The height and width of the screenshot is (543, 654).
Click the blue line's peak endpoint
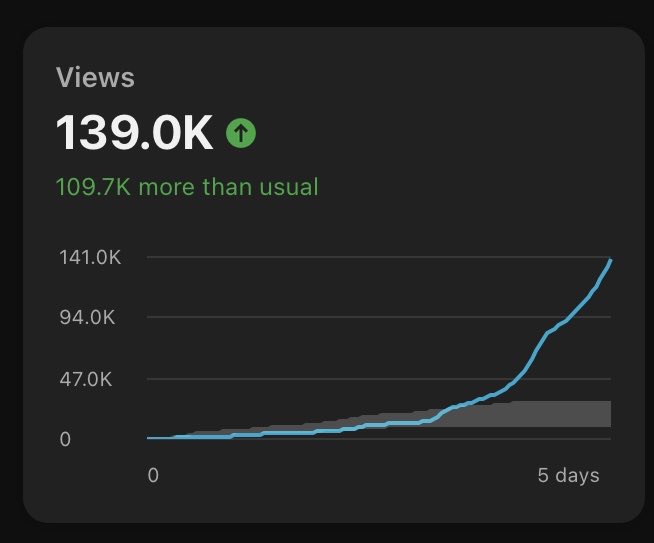(x=610, y=261)
